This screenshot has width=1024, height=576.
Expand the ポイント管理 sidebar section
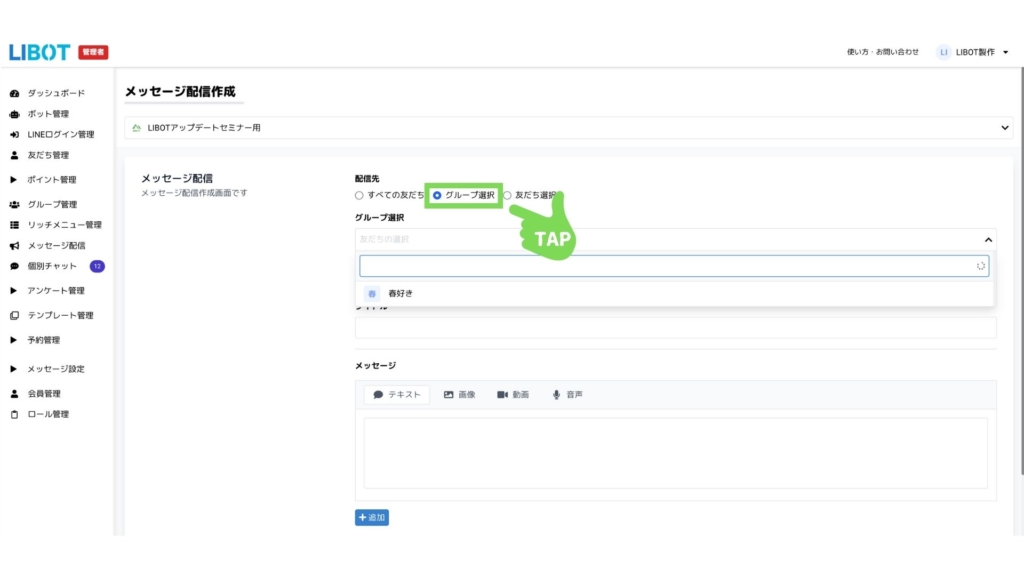(x=14, y=180)
